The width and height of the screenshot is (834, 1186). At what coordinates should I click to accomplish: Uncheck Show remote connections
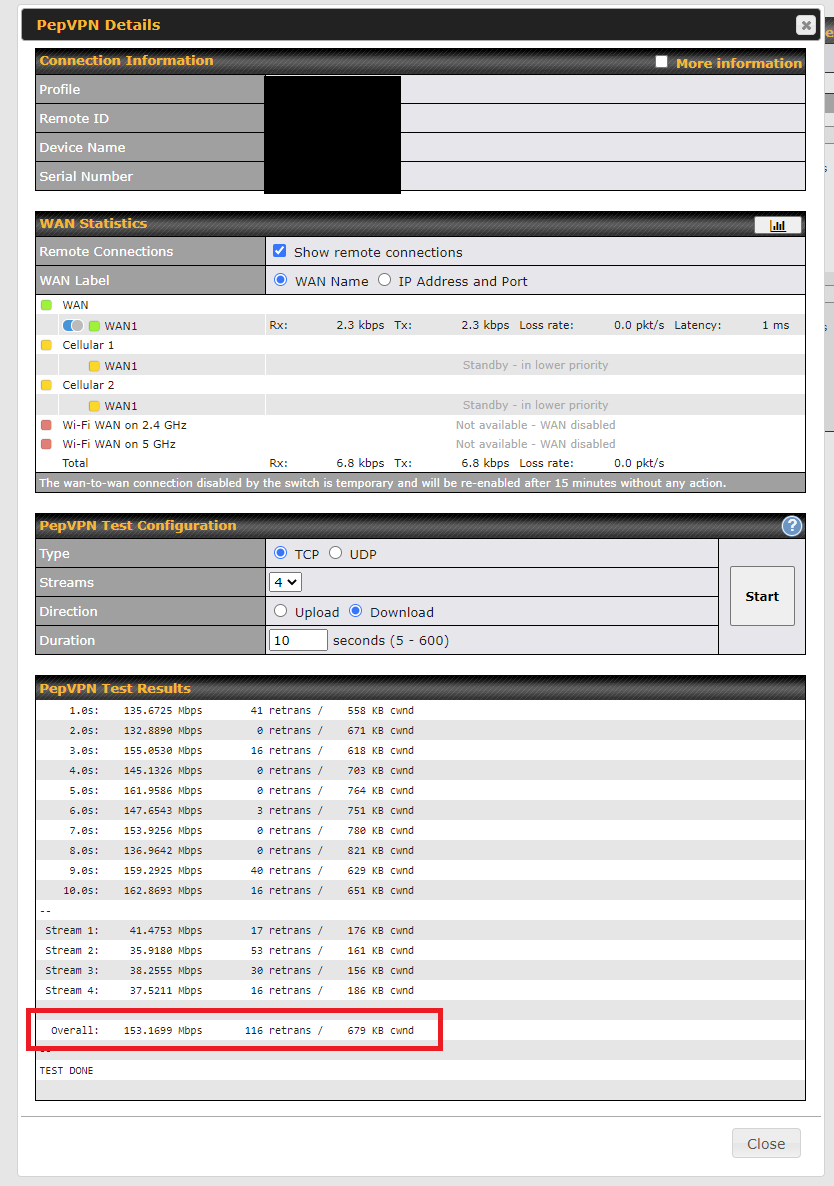[x=280, y=251]
